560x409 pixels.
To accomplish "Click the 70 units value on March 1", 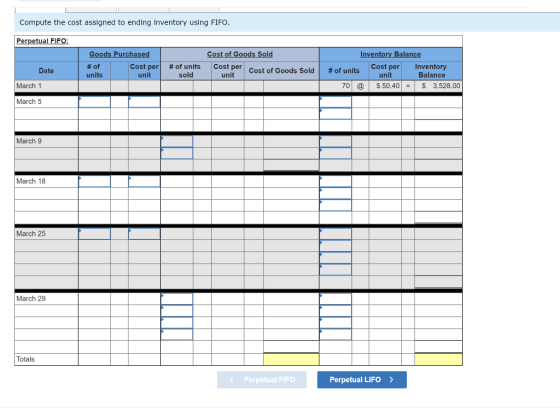I will pos(346,86).
